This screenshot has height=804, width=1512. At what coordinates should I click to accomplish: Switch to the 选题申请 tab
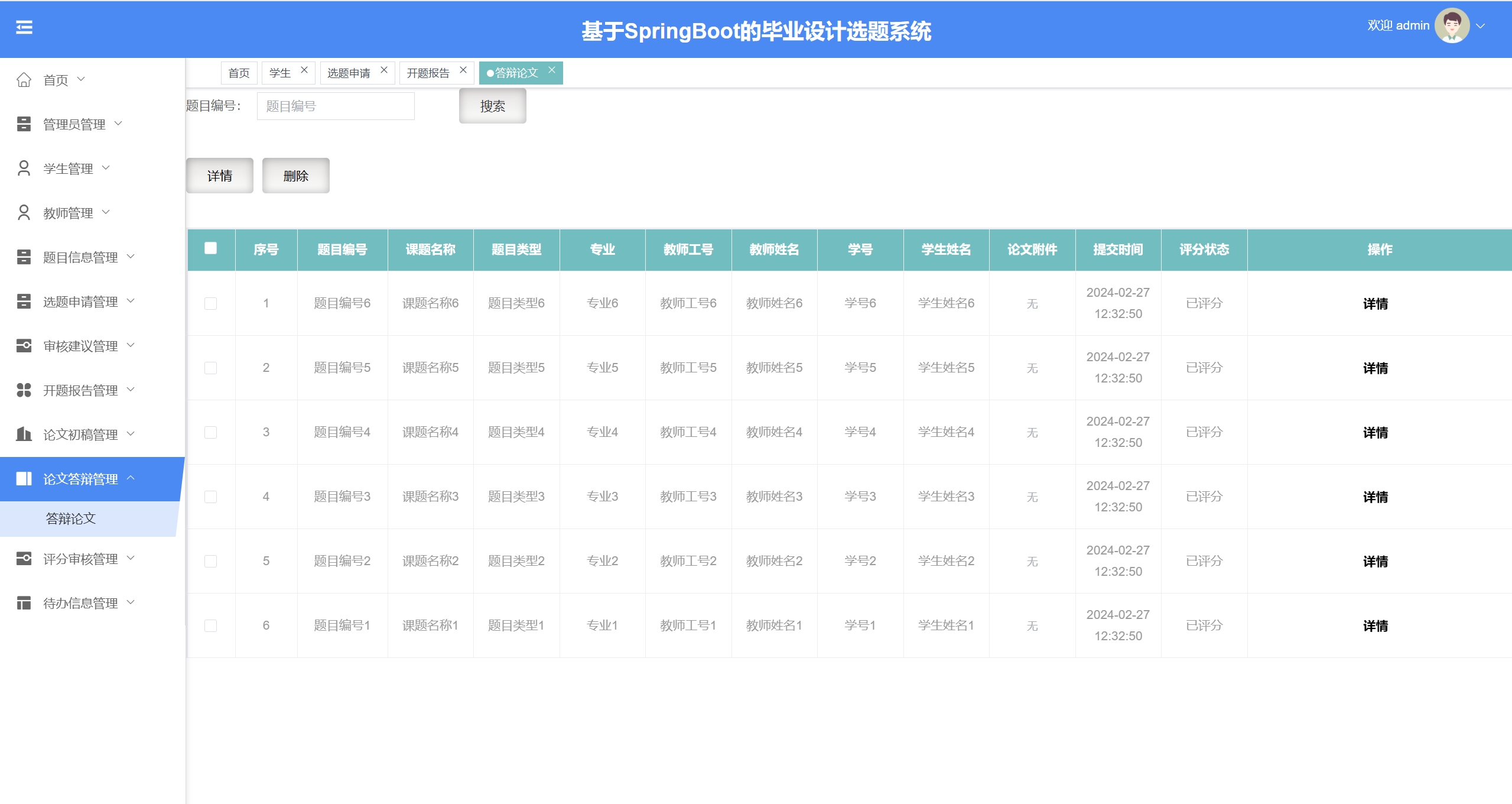point(349,73)
